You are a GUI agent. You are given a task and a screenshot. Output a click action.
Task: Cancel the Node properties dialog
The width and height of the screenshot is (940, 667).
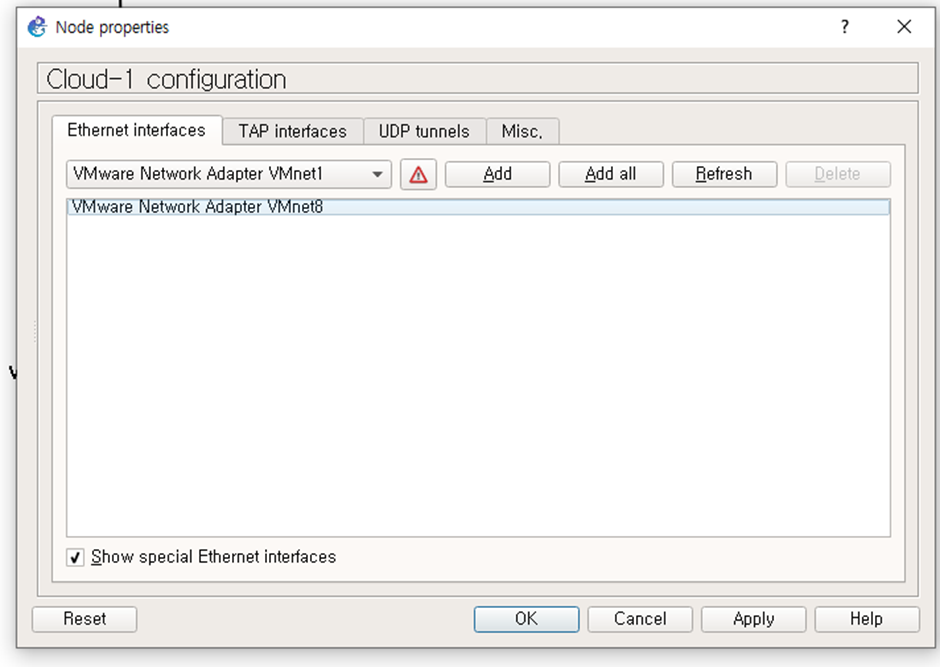pyautogui.click(x=640, y=619)
